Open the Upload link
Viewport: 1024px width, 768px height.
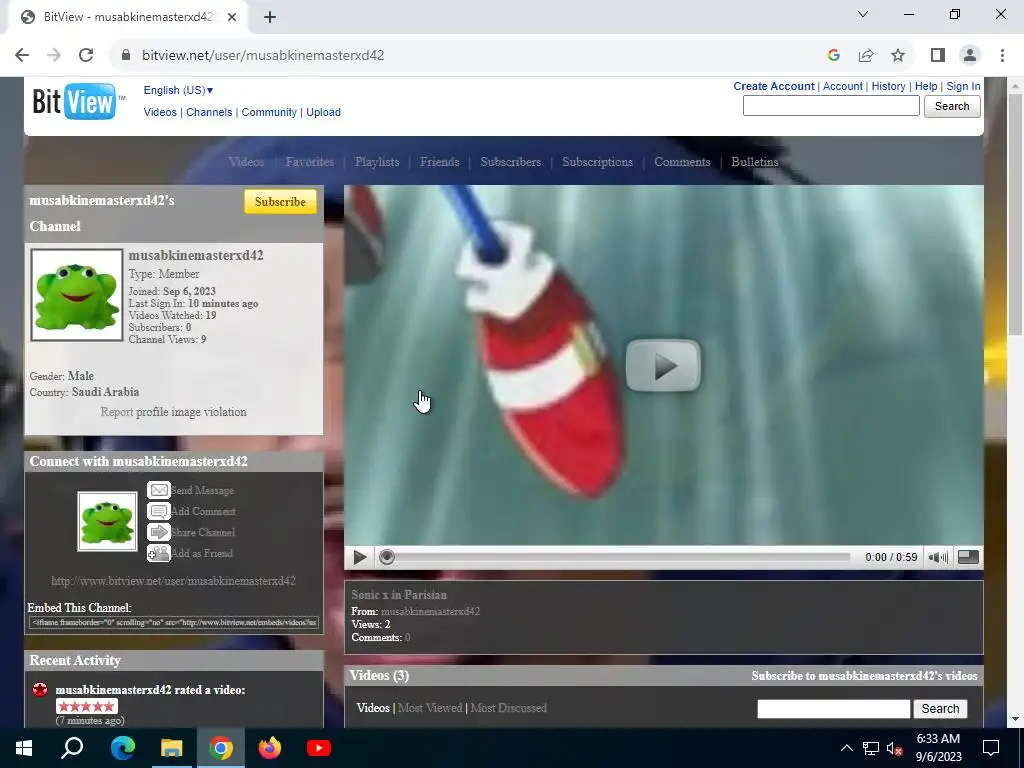tap(323, 112)
